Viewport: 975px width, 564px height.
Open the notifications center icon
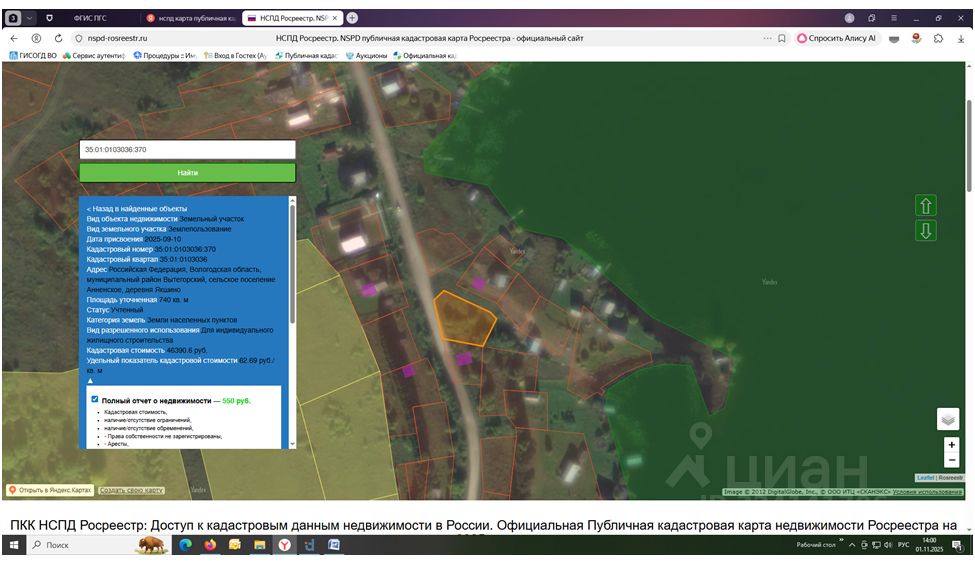click(957, 545)
